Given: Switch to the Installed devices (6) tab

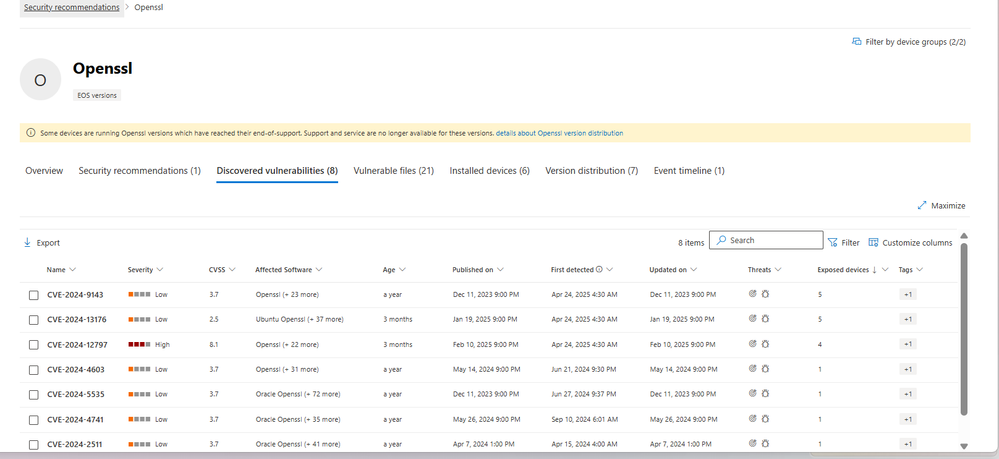Looking at the screenshot, I should [x=489, y=171].
